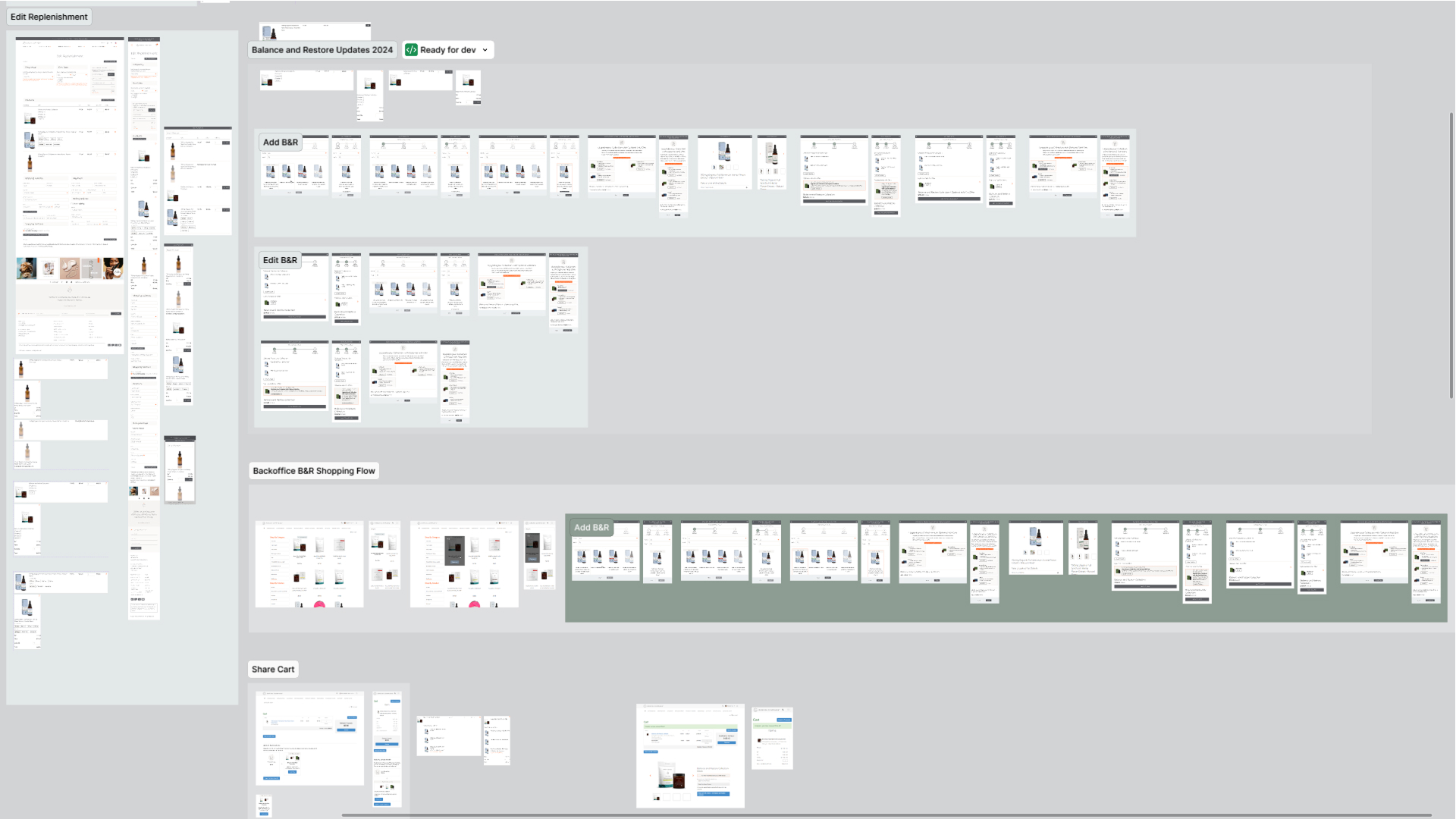The width and height of the screenshot is (1456, 819).
Task: Select the Add B&R label in the light section
Action: (x=281, y=143)
